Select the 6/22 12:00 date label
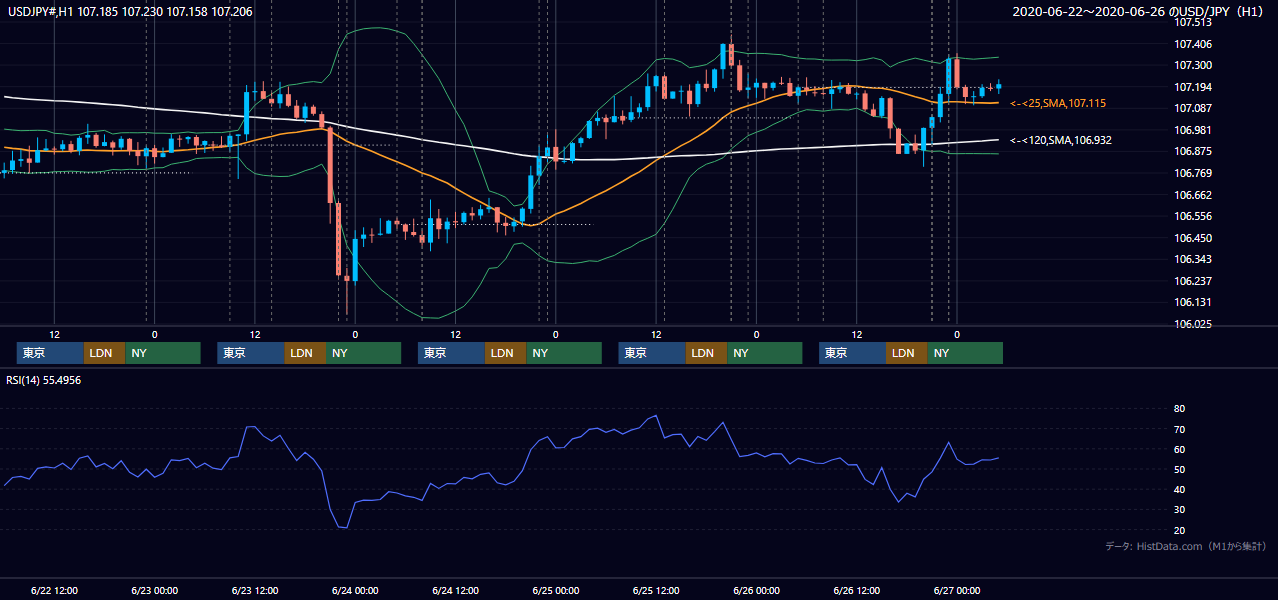The width and height of the screenshot is (1278, 600). (55, 590)
